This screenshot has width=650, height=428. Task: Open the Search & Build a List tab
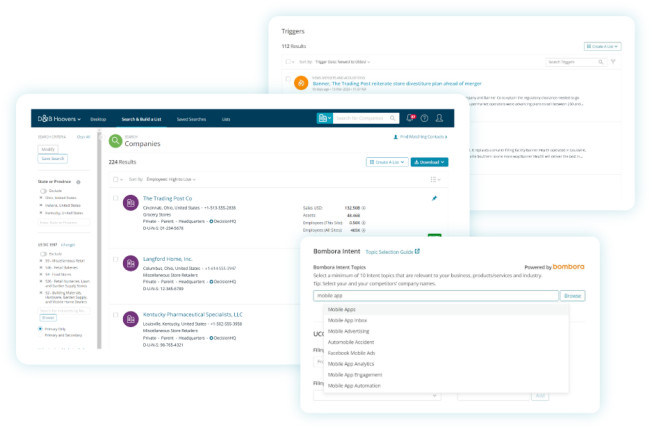tap(141, 119)
